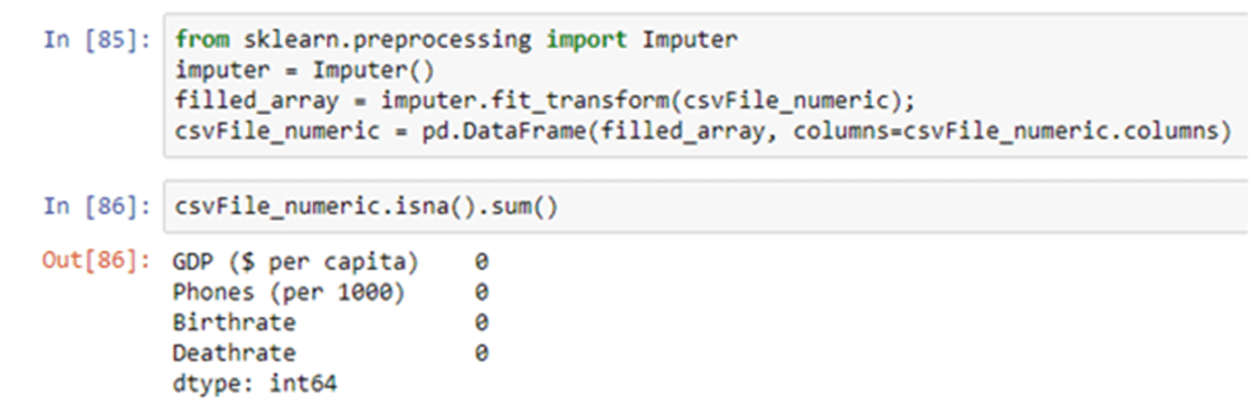1252x415 pixels.
Task: Click the 'dtype: int64' output line
Action: coord(254,383)
